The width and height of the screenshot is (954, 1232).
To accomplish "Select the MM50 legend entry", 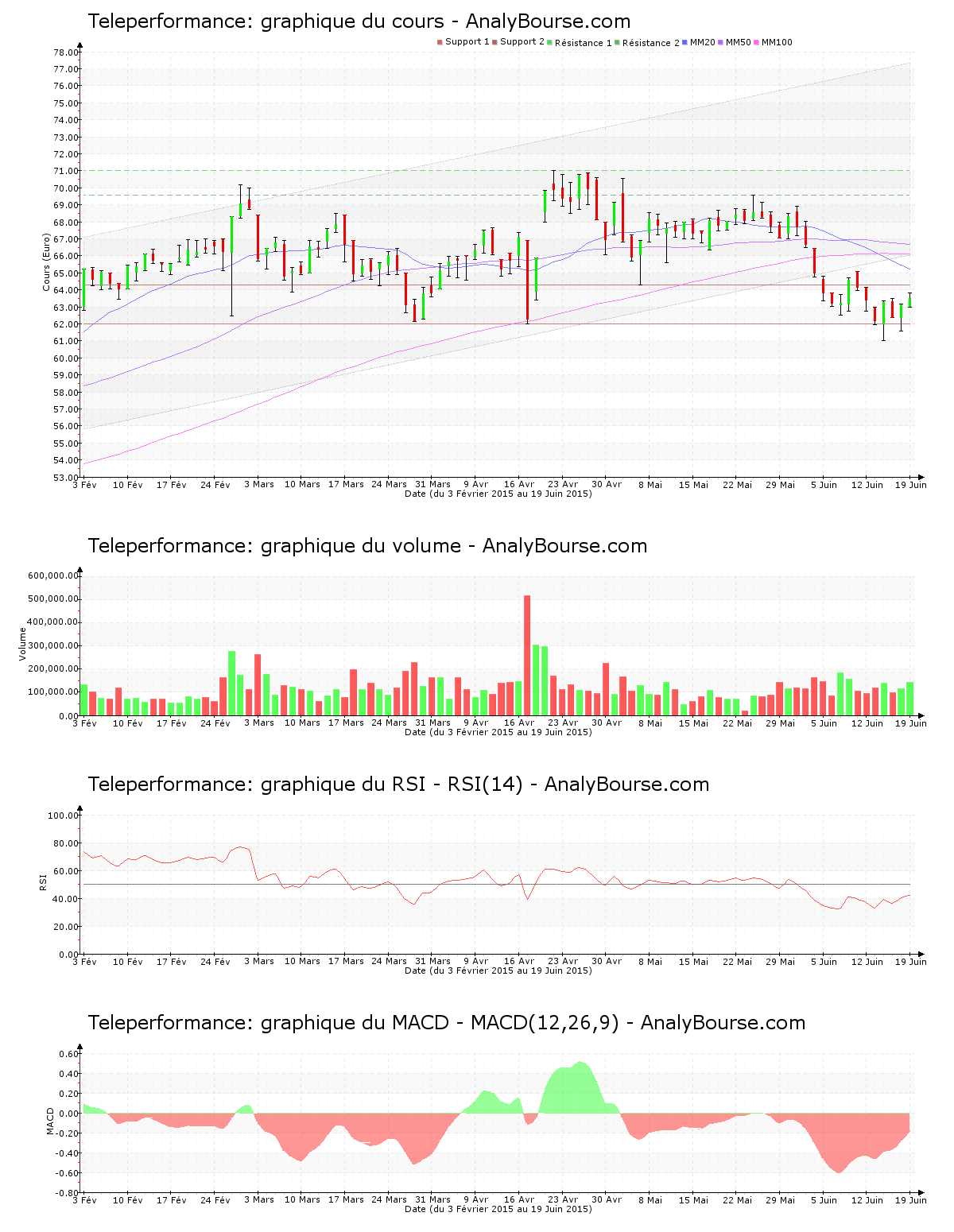I will 735,42.
